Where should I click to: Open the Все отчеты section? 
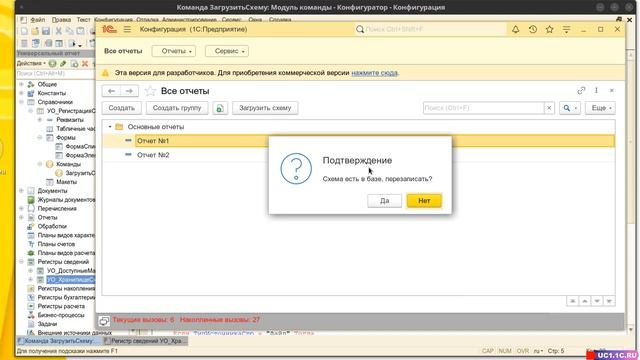tap(123, 51)
